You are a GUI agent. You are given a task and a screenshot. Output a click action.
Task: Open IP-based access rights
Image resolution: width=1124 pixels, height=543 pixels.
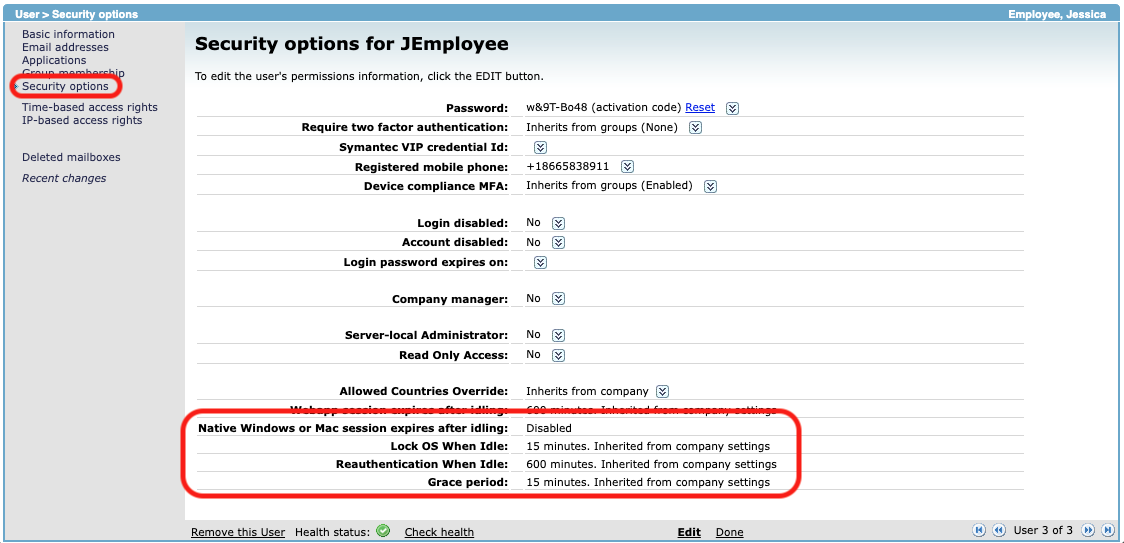click(x=82, y=121)
